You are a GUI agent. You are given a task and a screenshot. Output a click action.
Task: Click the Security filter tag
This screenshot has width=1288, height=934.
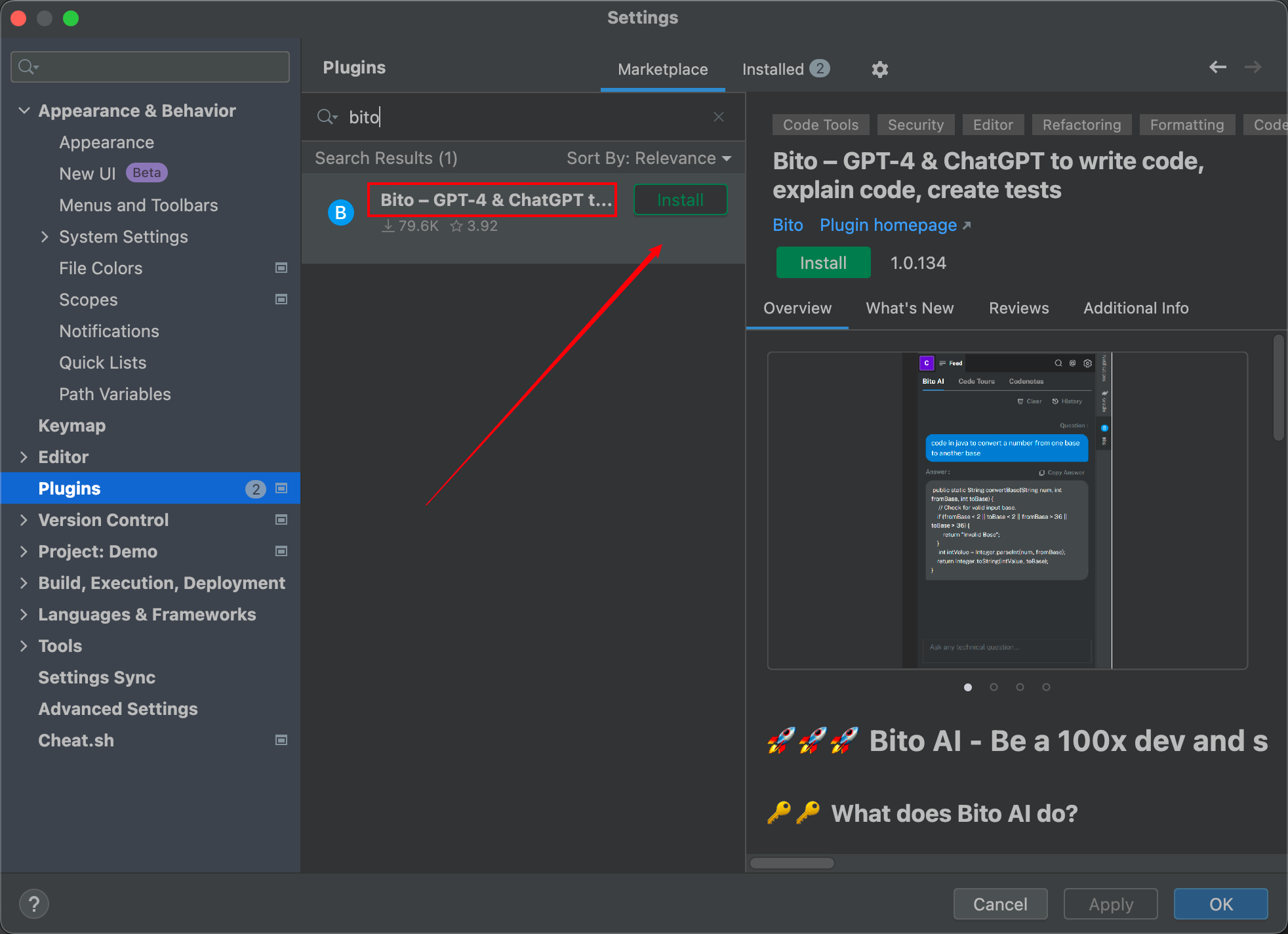pyautogui.click(x=915, y=124)
